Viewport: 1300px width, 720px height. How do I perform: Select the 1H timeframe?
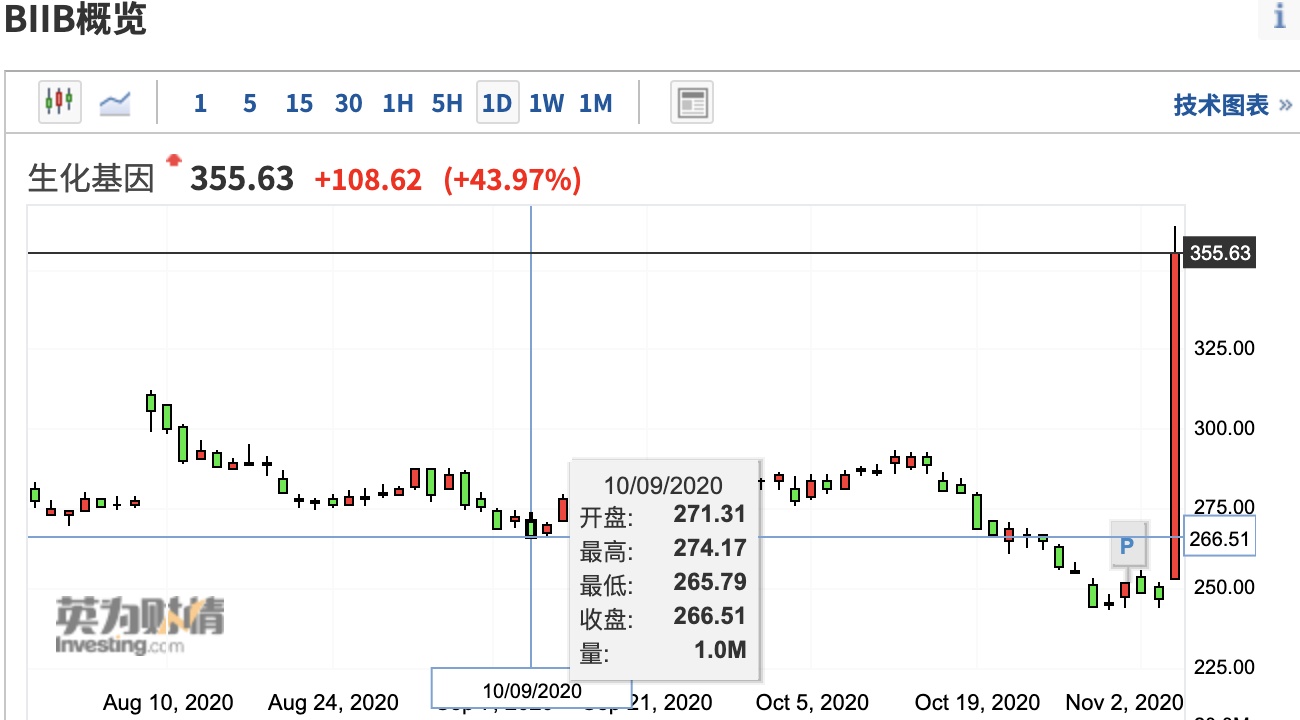(x=398, y=103)
